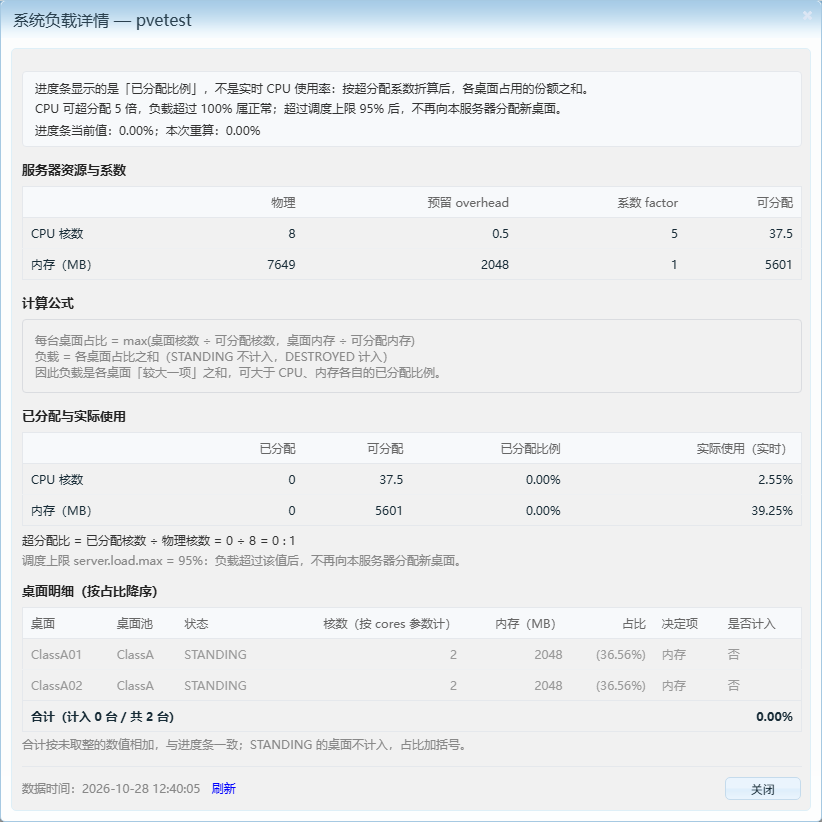Click the 桌面明细（按占比降序）heading
The width and height of the screenshot is (822, 822).
[x=90, y=591]
